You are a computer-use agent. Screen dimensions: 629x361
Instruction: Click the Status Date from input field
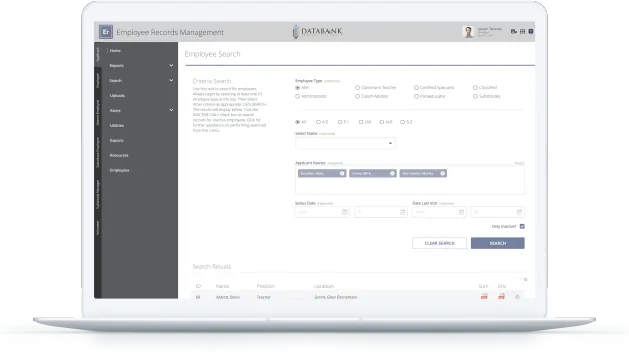click(x=322, y=212)
